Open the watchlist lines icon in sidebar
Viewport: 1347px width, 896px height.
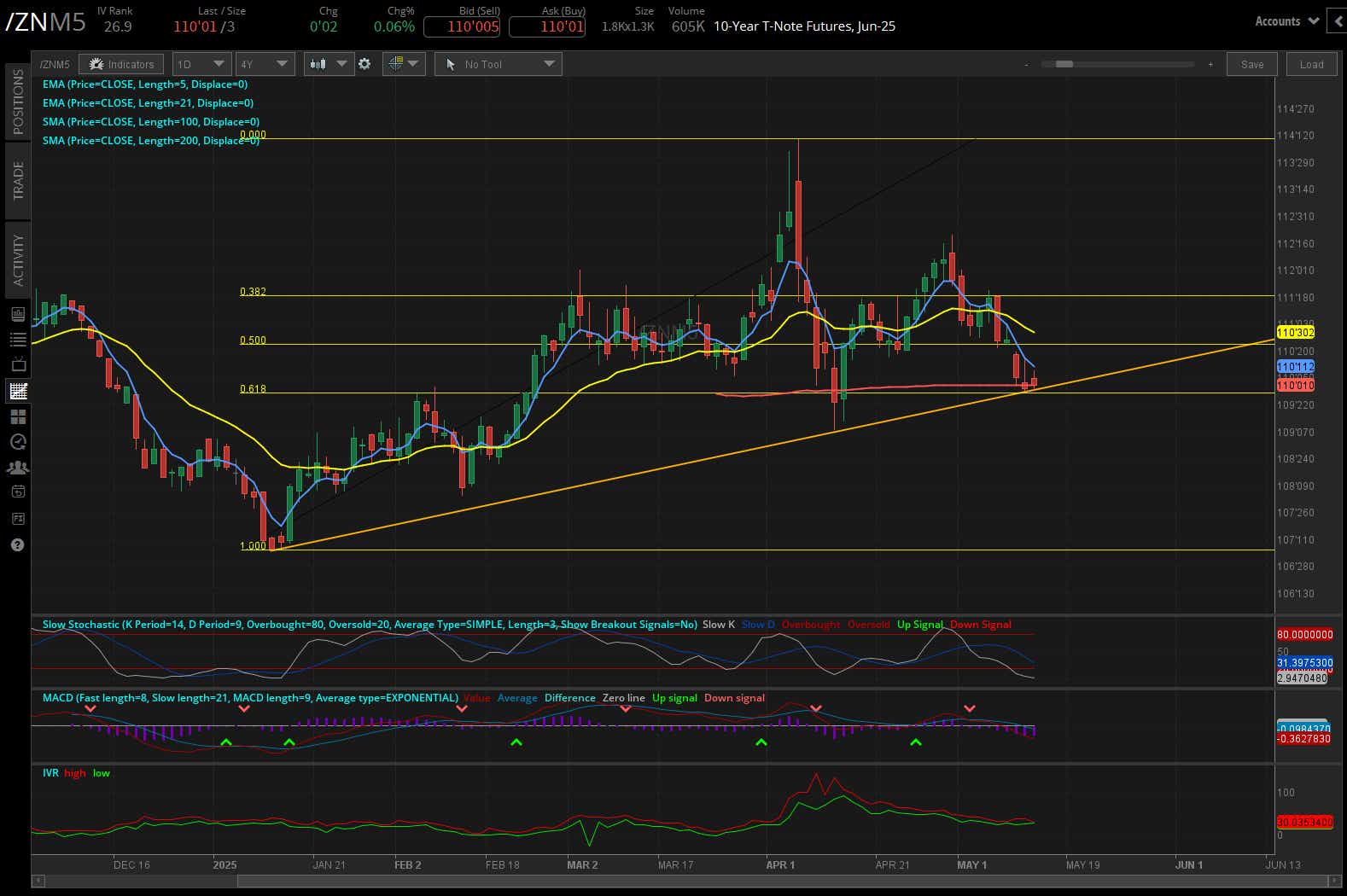[x=18, y=340]
